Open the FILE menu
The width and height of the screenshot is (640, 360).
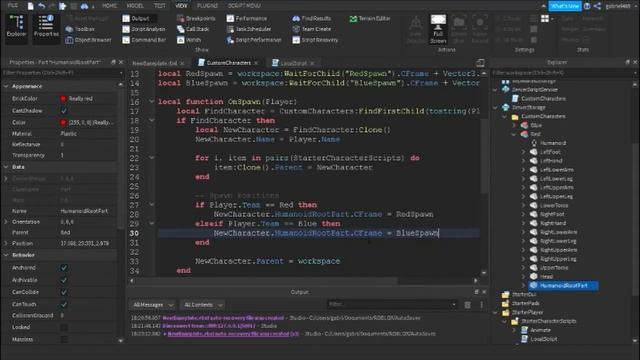click(13, 5)
